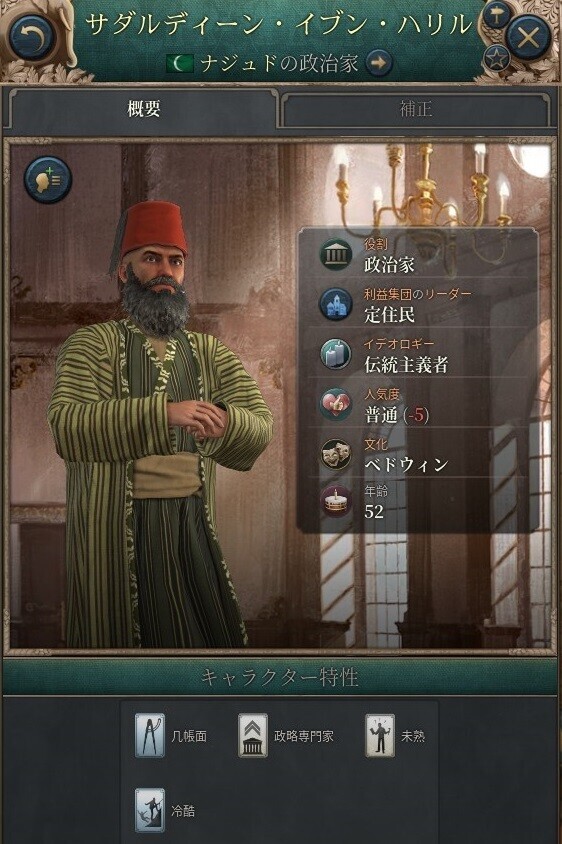
Task: Toggle the star favorite icon
Action: click(496, 58)
